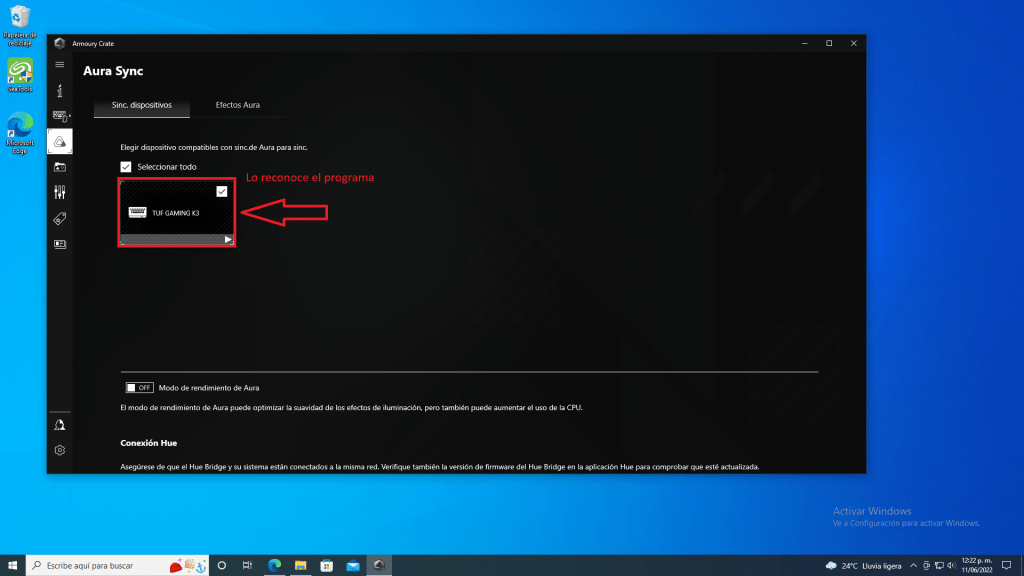Click the Windows Start button
Image resolution: width=1024 pixels, height=576 pixels.
12,565
